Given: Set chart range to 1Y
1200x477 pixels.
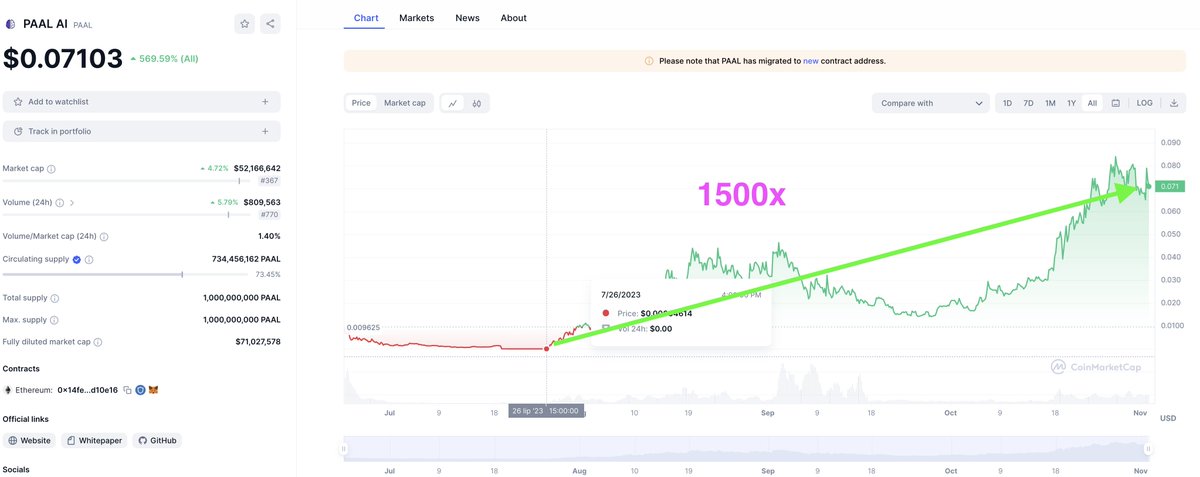Looking at the screenshot, I should pos(1071,103).
